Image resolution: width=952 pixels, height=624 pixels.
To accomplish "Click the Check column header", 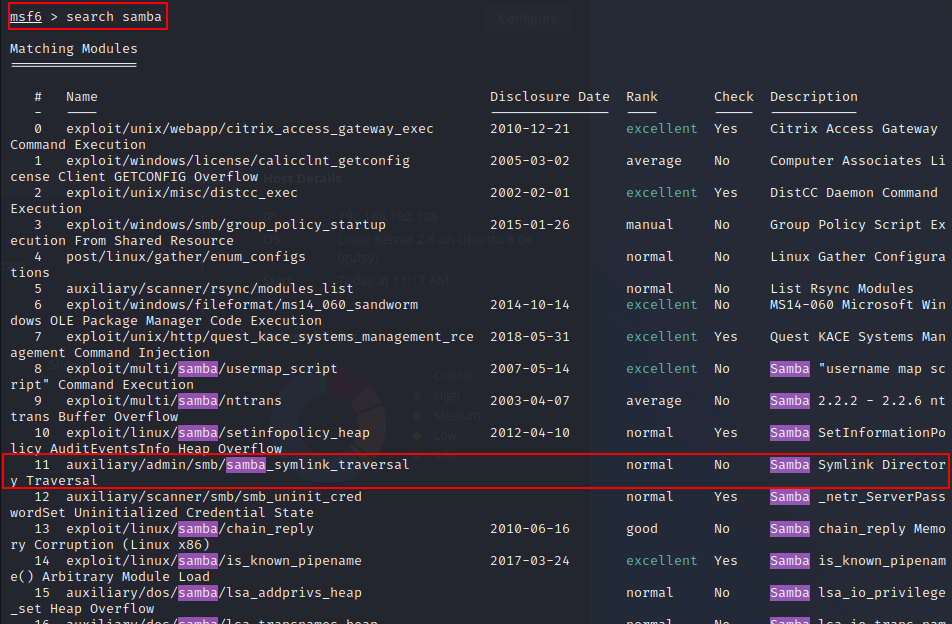I will [x=733, y=97].
